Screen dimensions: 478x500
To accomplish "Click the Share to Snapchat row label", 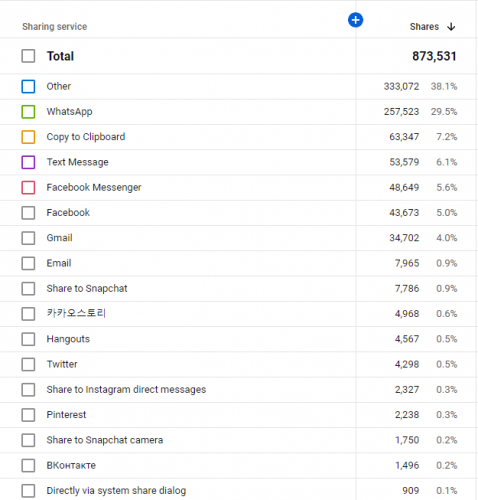I will pyautogui.click(x=87, y=289).
